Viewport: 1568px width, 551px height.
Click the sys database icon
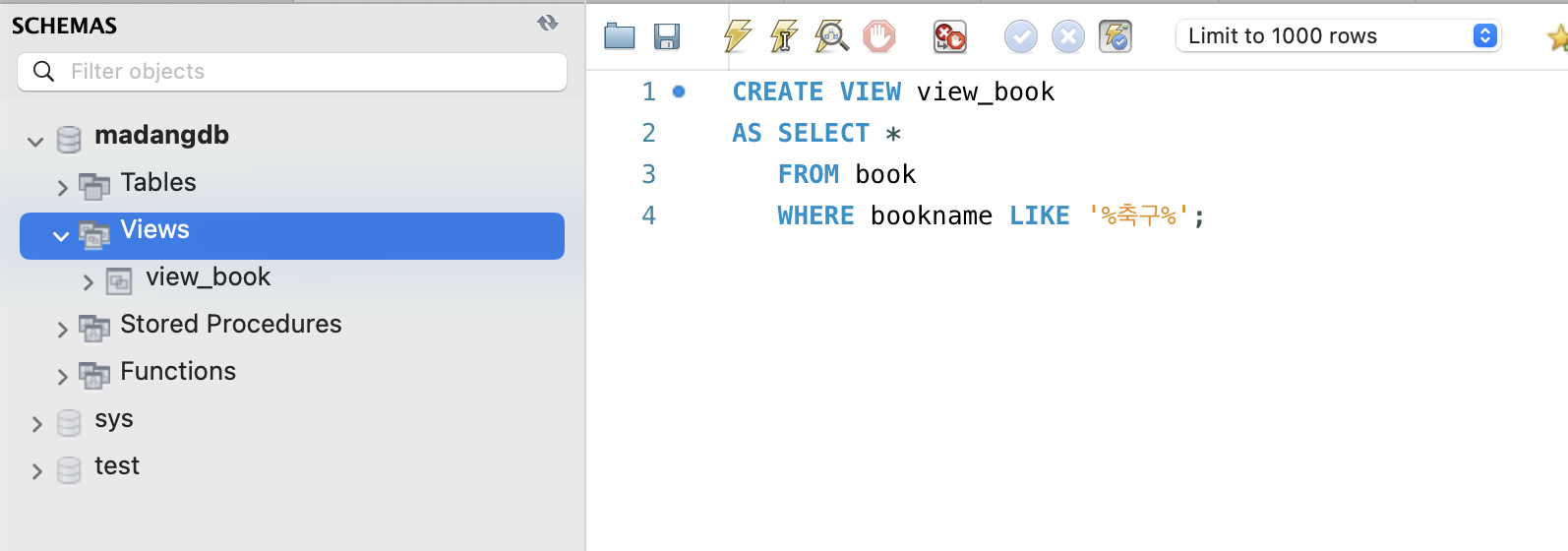coord(69,423)
